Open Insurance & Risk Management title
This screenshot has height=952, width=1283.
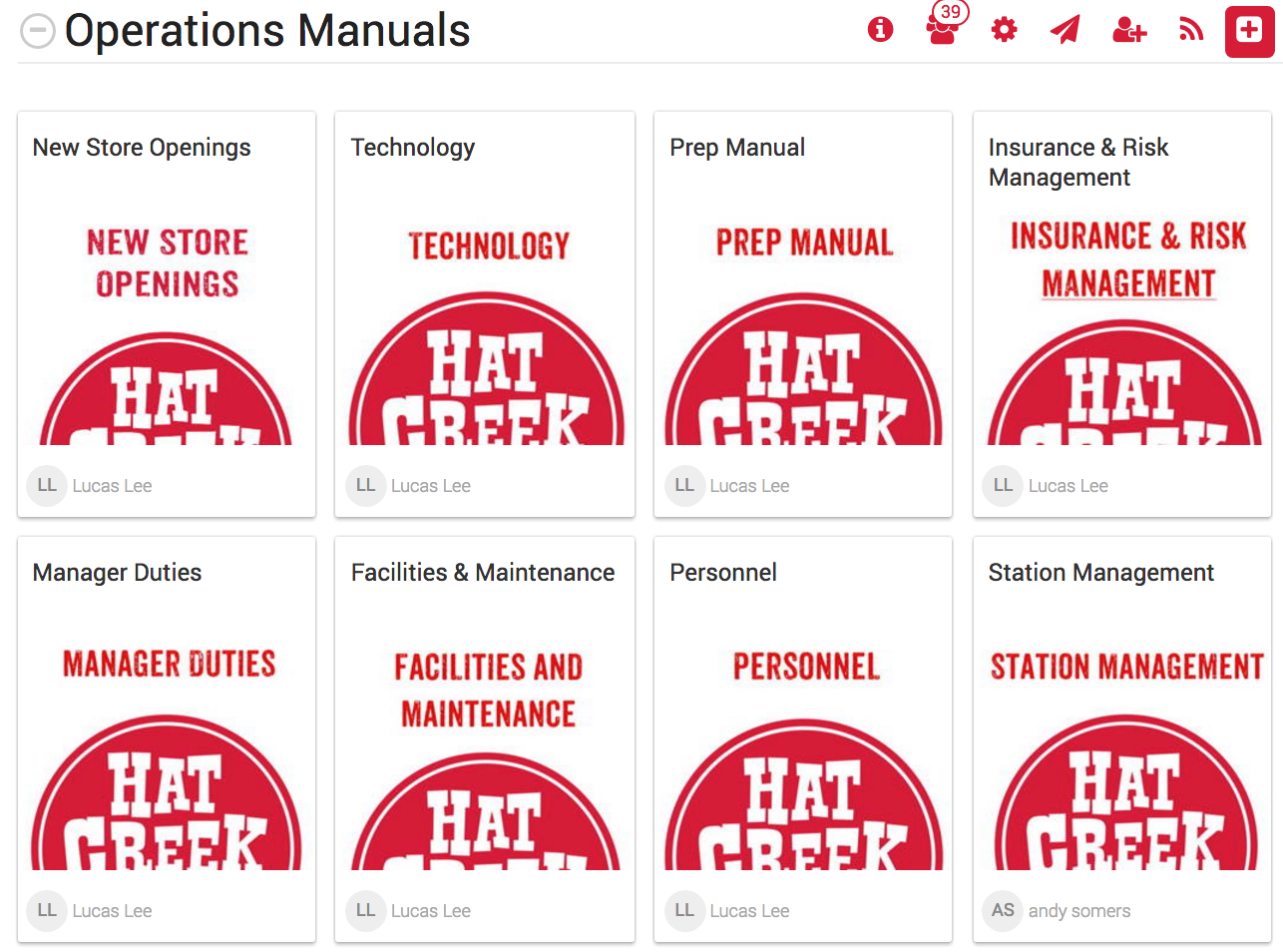pyautogui.click(x=1078, y=162)
